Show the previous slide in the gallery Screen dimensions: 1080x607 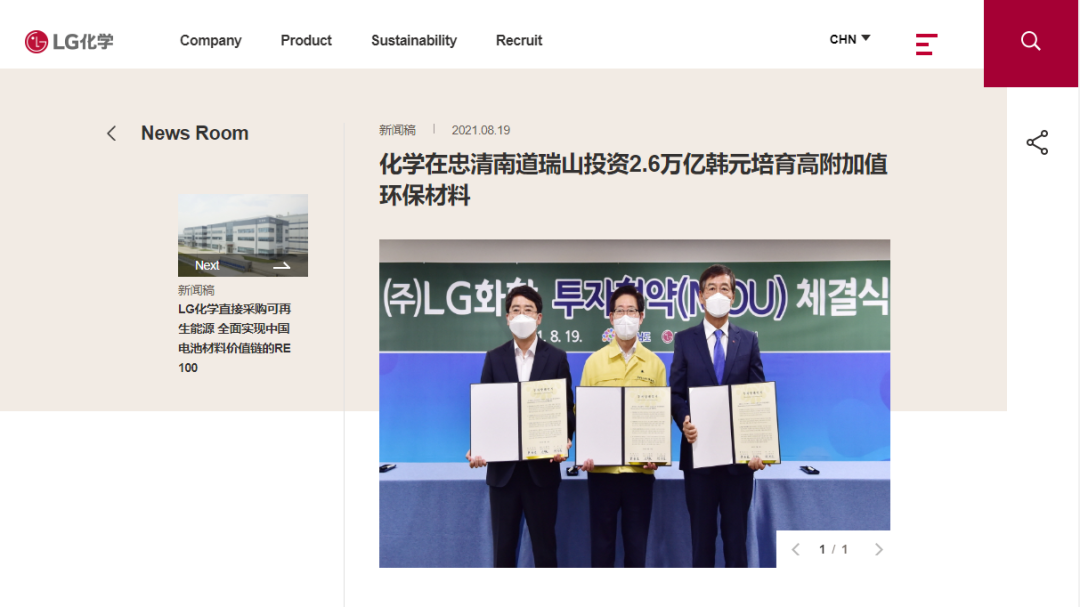(x=796, y=549)
